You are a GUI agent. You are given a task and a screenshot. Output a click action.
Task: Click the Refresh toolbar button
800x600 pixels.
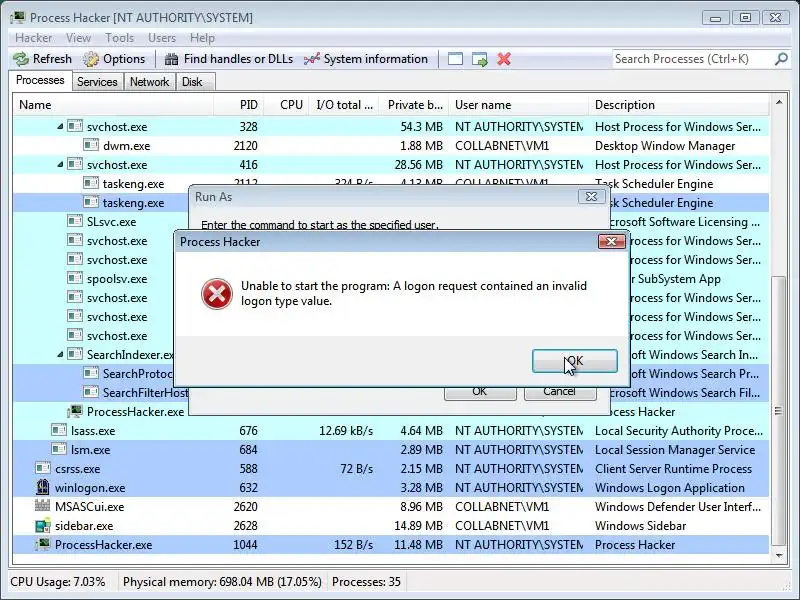42,59
